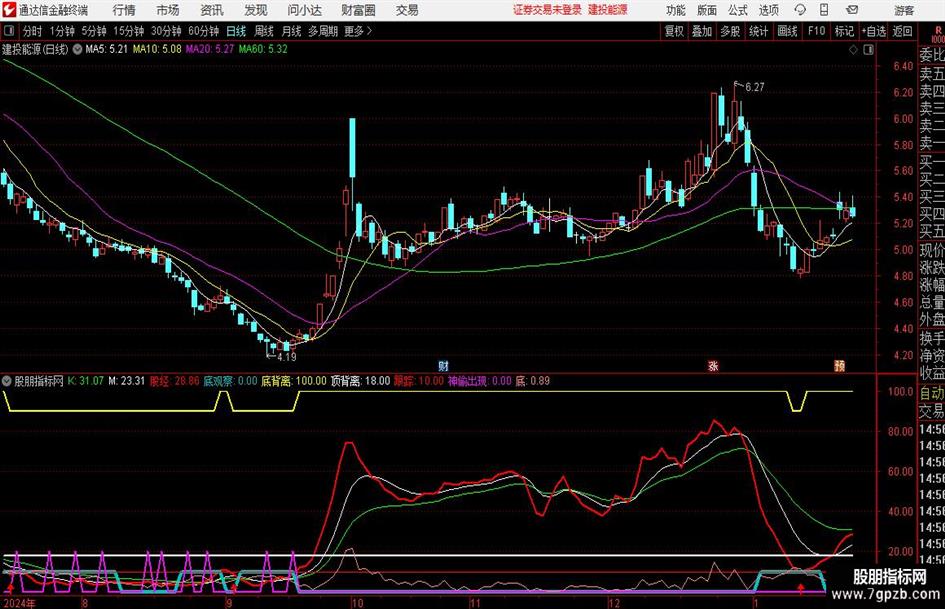Image resolution: width=945 pixels, height=609 pixels.
Task: Click the MA5: 5.21 indicator value
Action: 107,49
